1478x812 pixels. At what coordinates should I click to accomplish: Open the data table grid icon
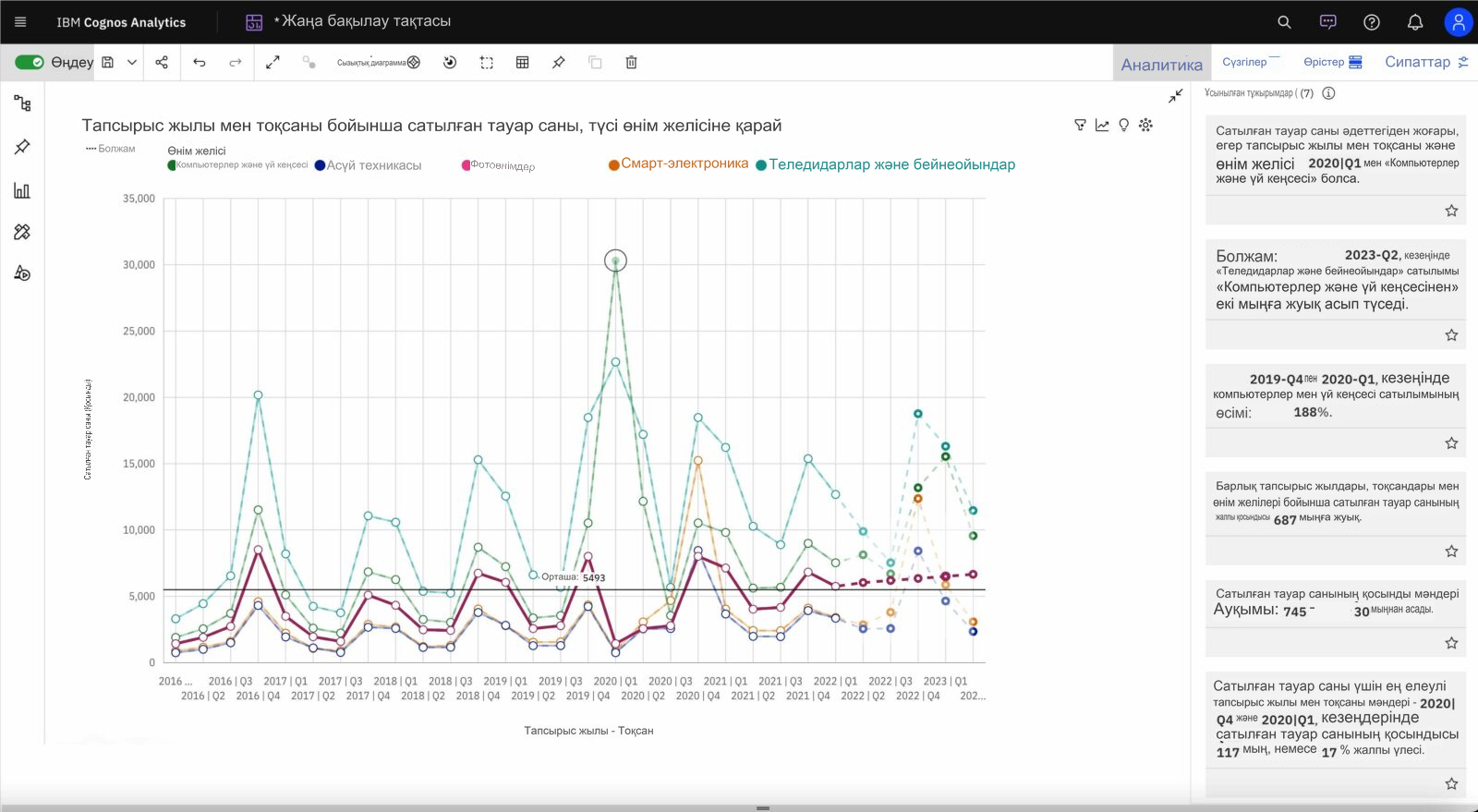coord(523,62)
